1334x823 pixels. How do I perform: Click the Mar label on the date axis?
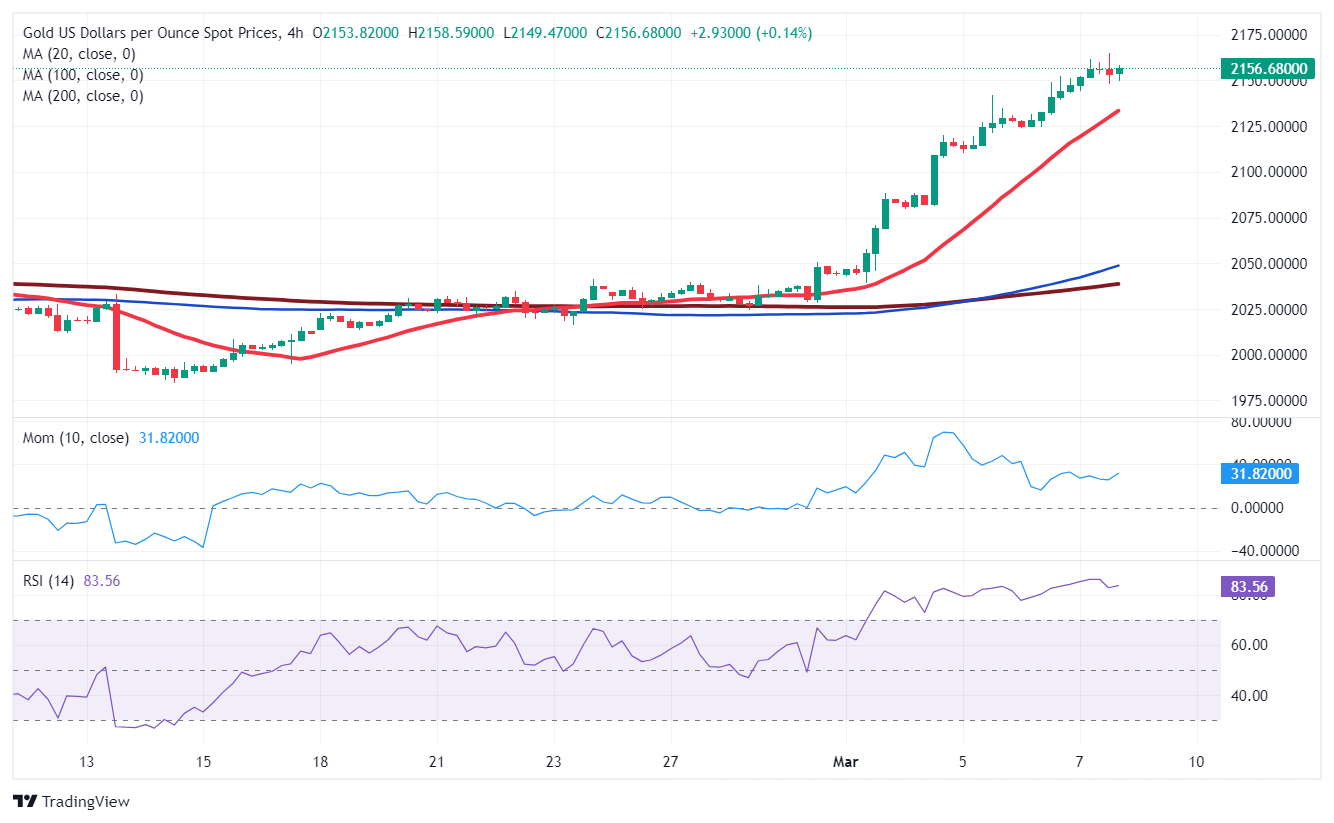tap(846, 762)
